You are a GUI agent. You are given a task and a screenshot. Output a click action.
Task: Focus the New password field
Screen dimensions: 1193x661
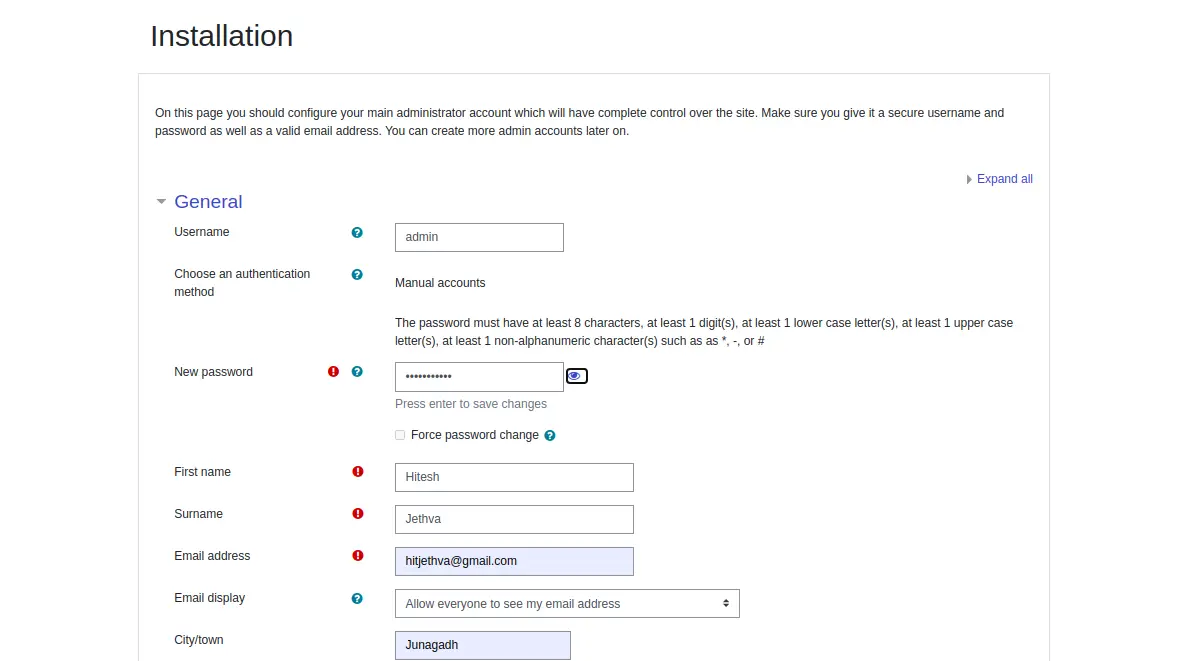click(x=479, y=377)
